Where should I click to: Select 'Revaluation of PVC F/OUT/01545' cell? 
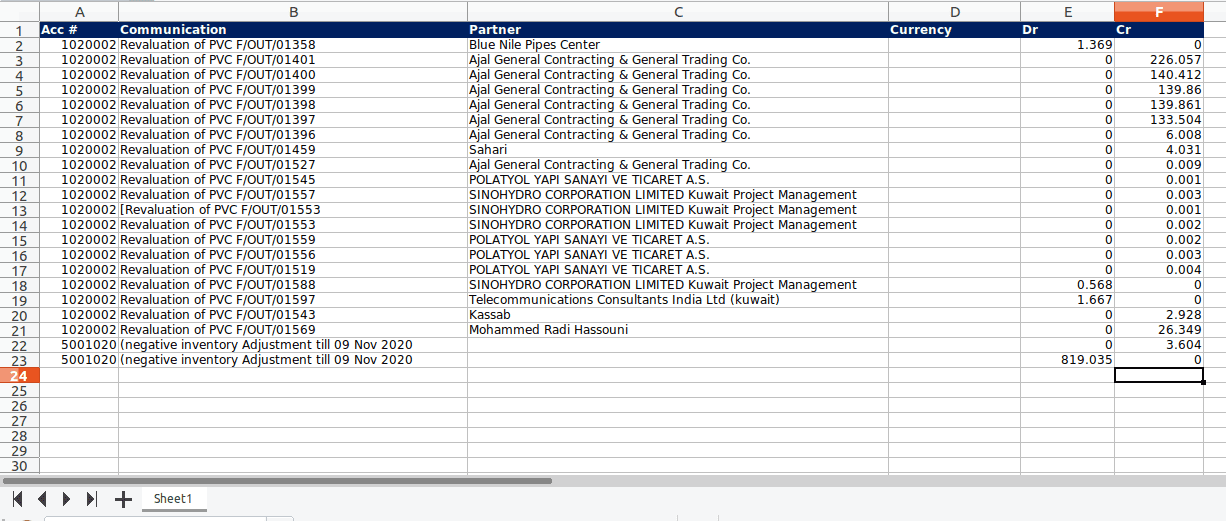click(293, 180)
